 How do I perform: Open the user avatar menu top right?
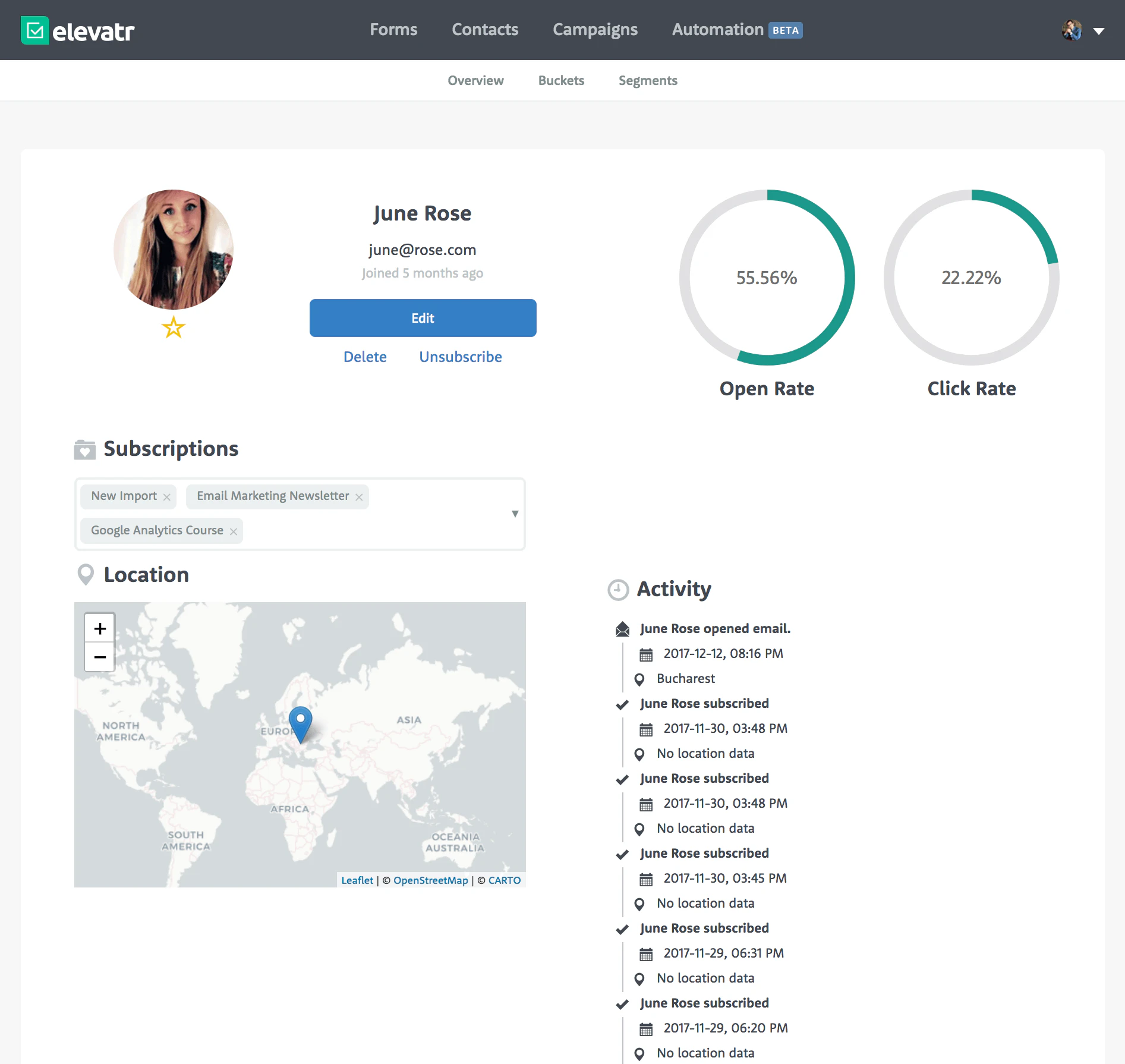pyautogui.click(x=1071, y=30)
